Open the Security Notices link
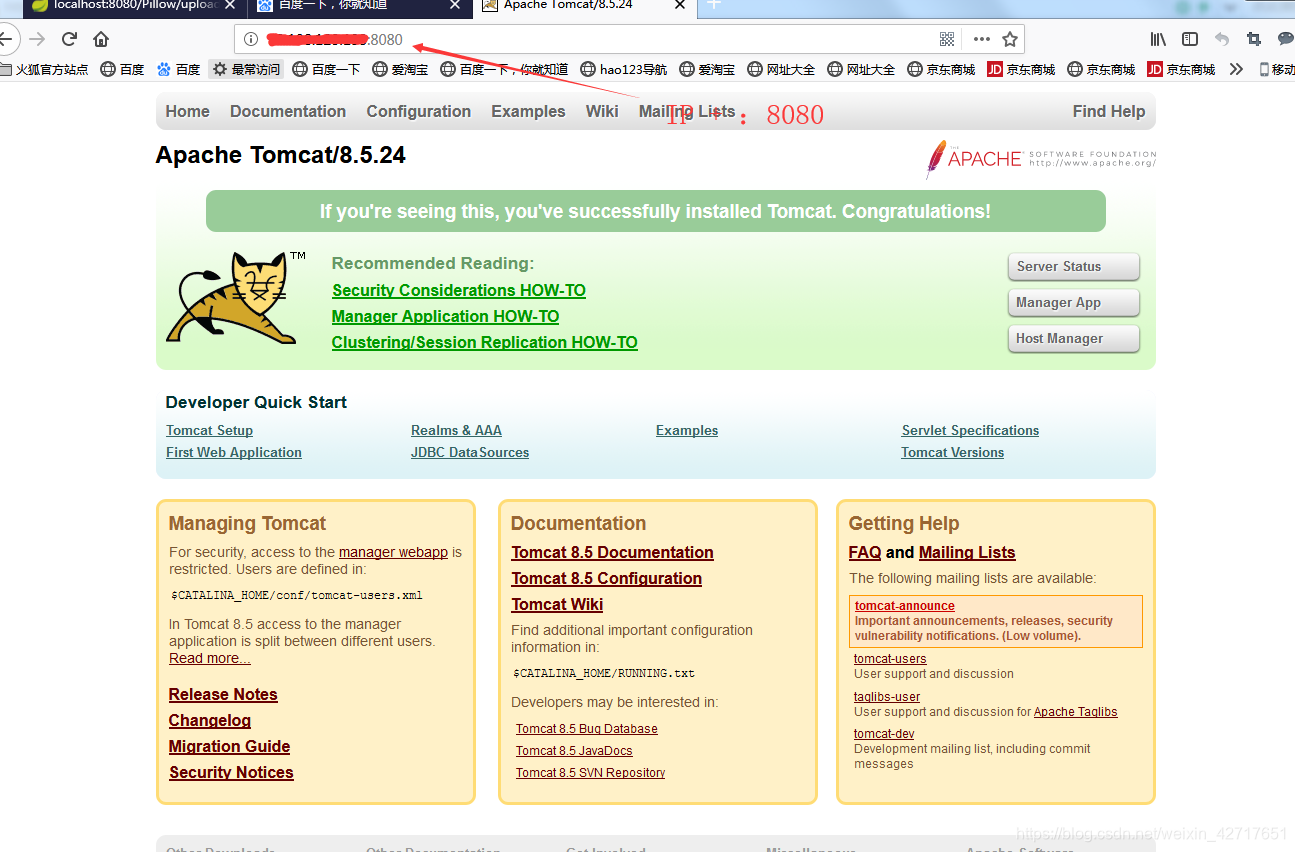 231,772
